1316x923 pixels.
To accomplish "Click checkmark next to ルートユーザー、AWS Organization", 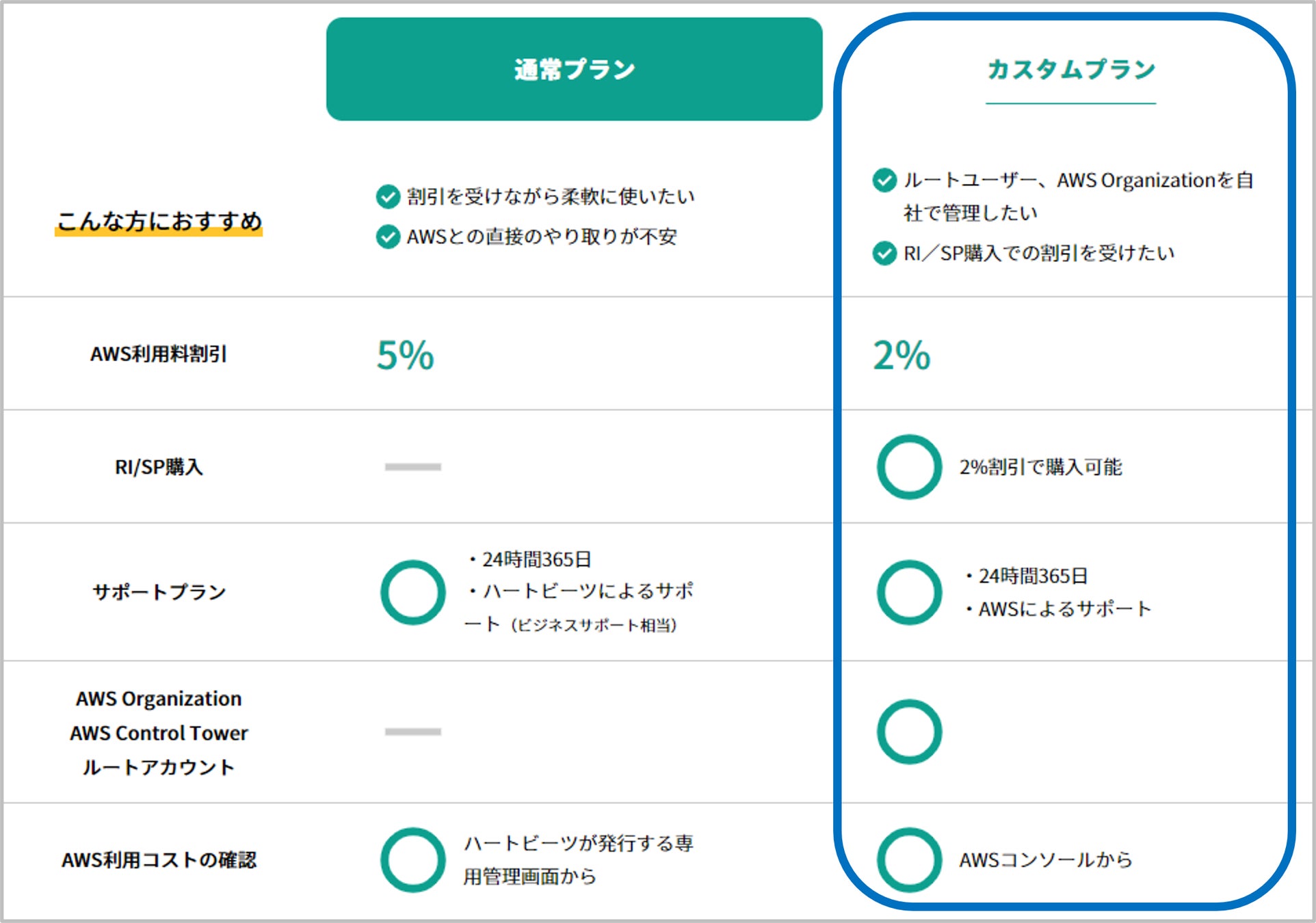I will click(884, 180).
